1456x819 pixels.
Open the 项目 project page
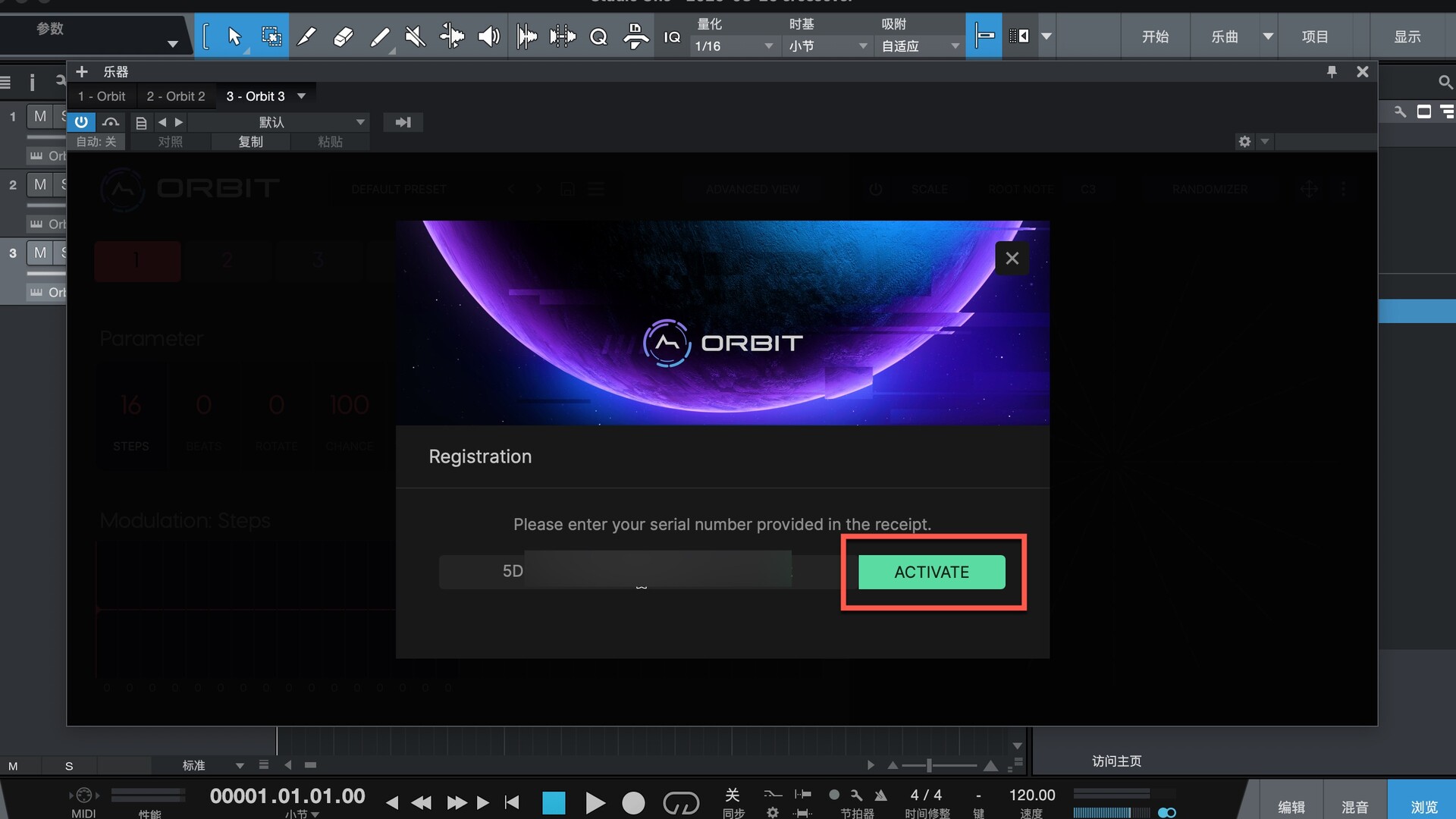(x=1315, y=36)
